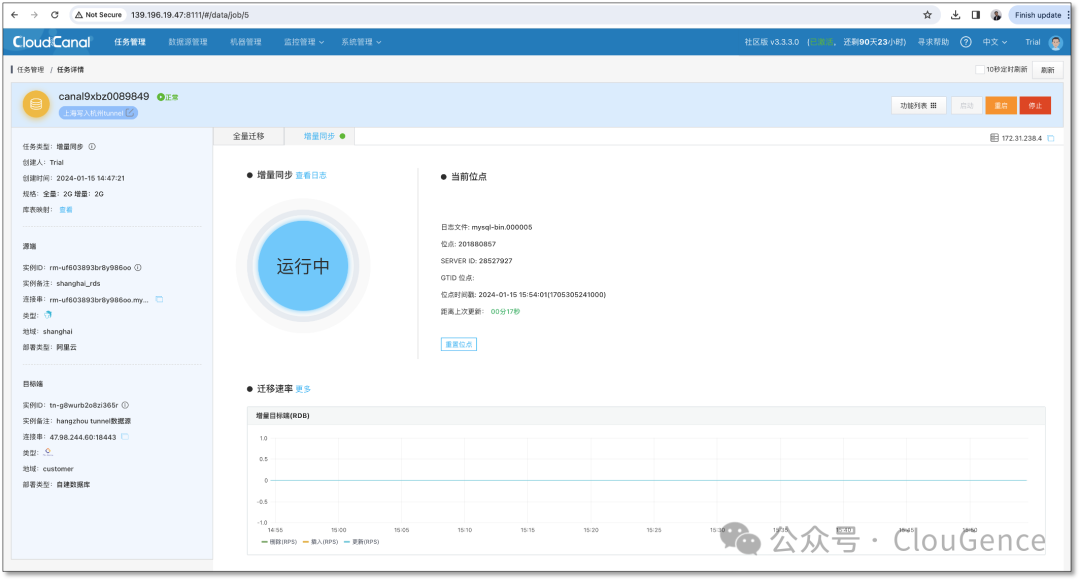Viewport: 1080px width, 583px height.
Task: Click the Trial user avatar
Action: pyautogui.click(x=1055, y=42)
